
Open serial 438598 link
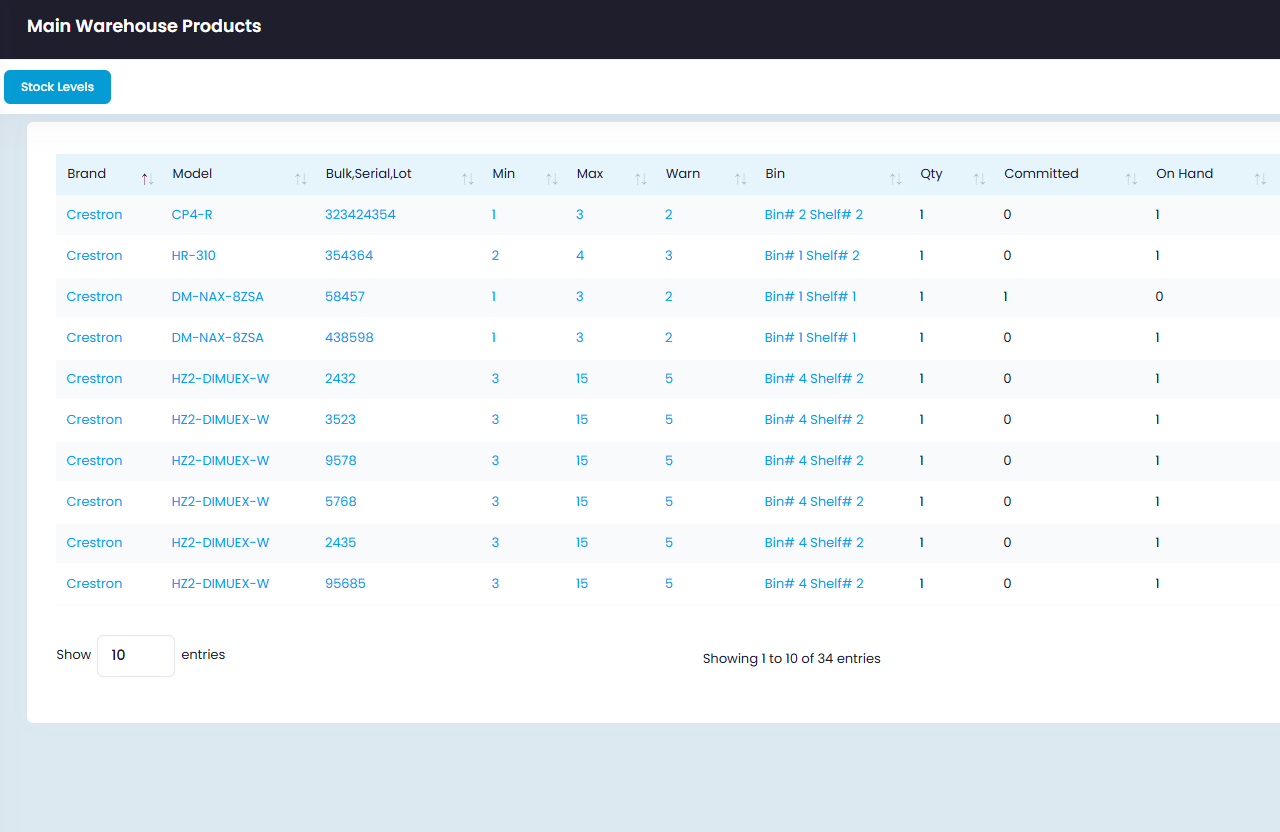[x=349, y=338]
